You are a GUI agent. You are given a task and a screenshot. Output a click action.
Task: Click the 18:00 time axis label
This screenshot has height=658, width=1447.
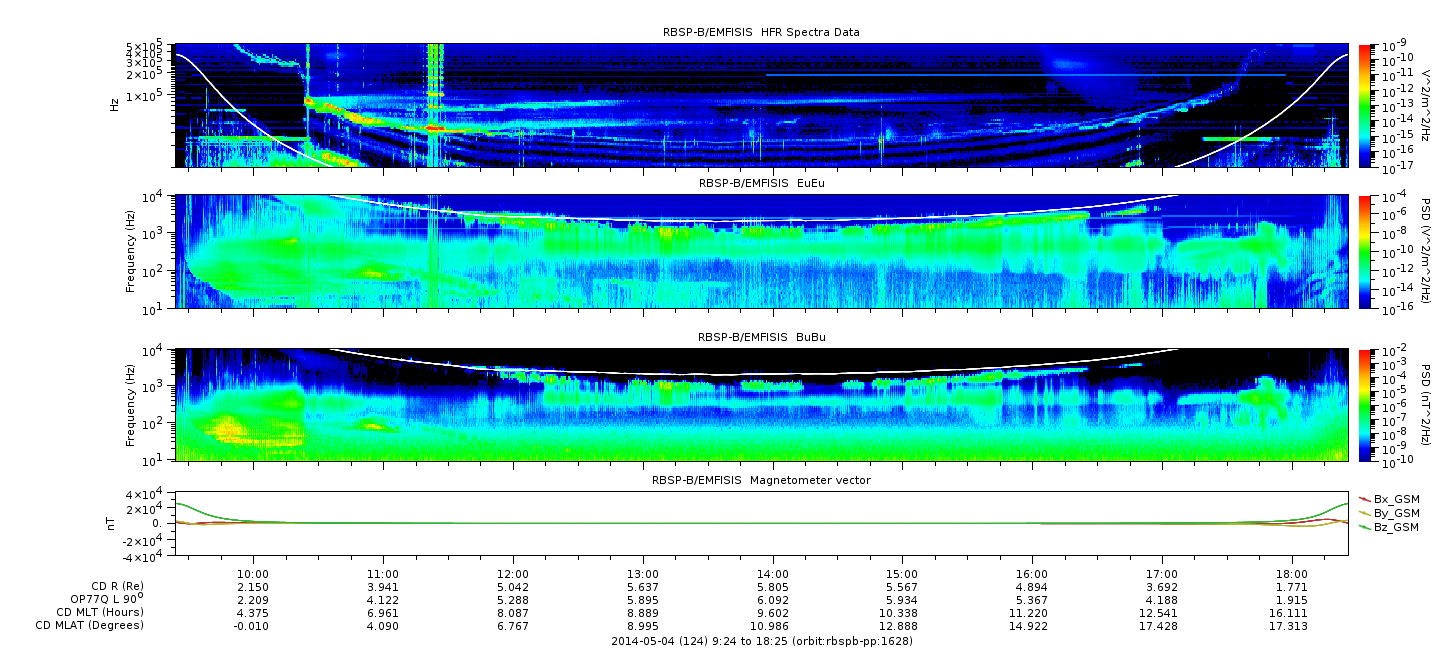pos(1292,573)
